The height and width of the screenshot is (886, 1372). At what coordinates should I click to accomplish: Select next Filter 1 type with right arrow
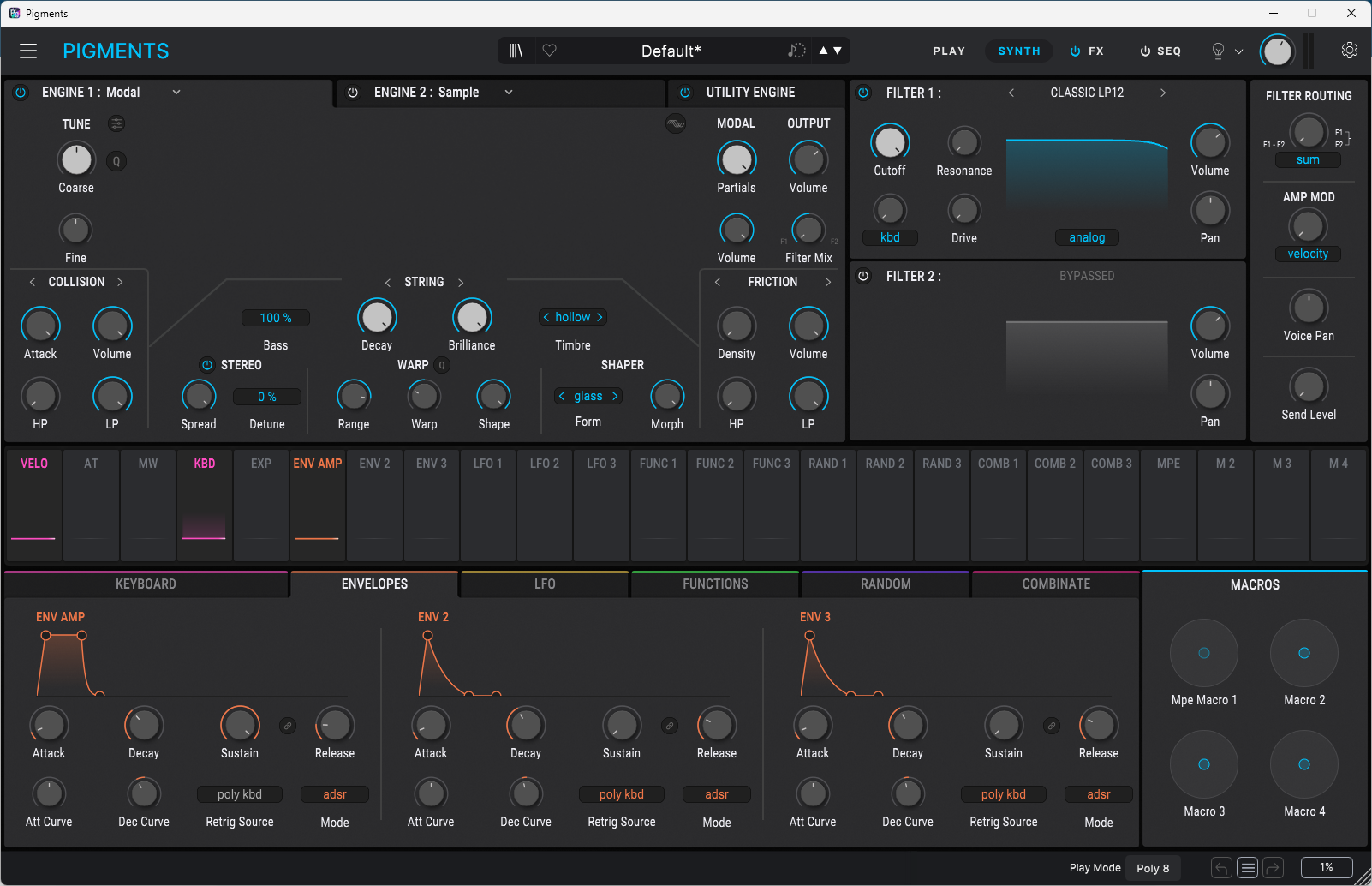[1163, 93]
